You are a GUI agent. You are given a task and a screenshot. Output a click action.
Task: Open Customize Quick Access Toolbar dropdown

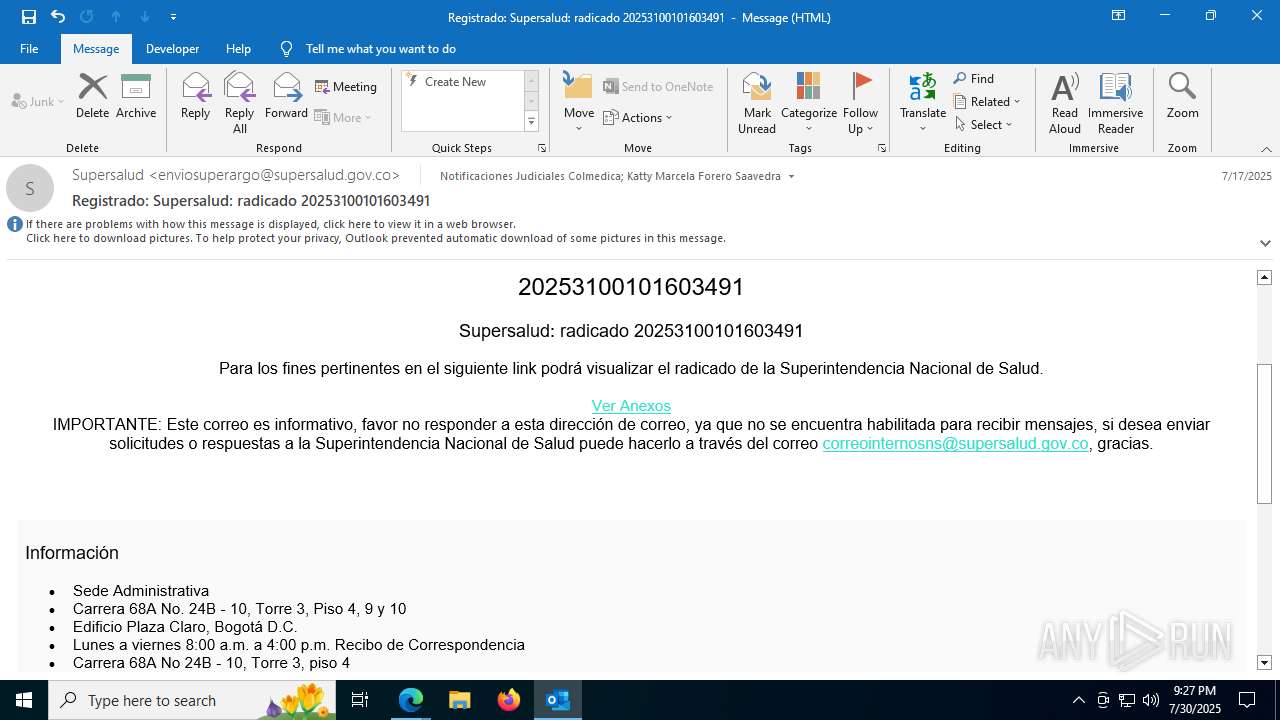(173, 17)
